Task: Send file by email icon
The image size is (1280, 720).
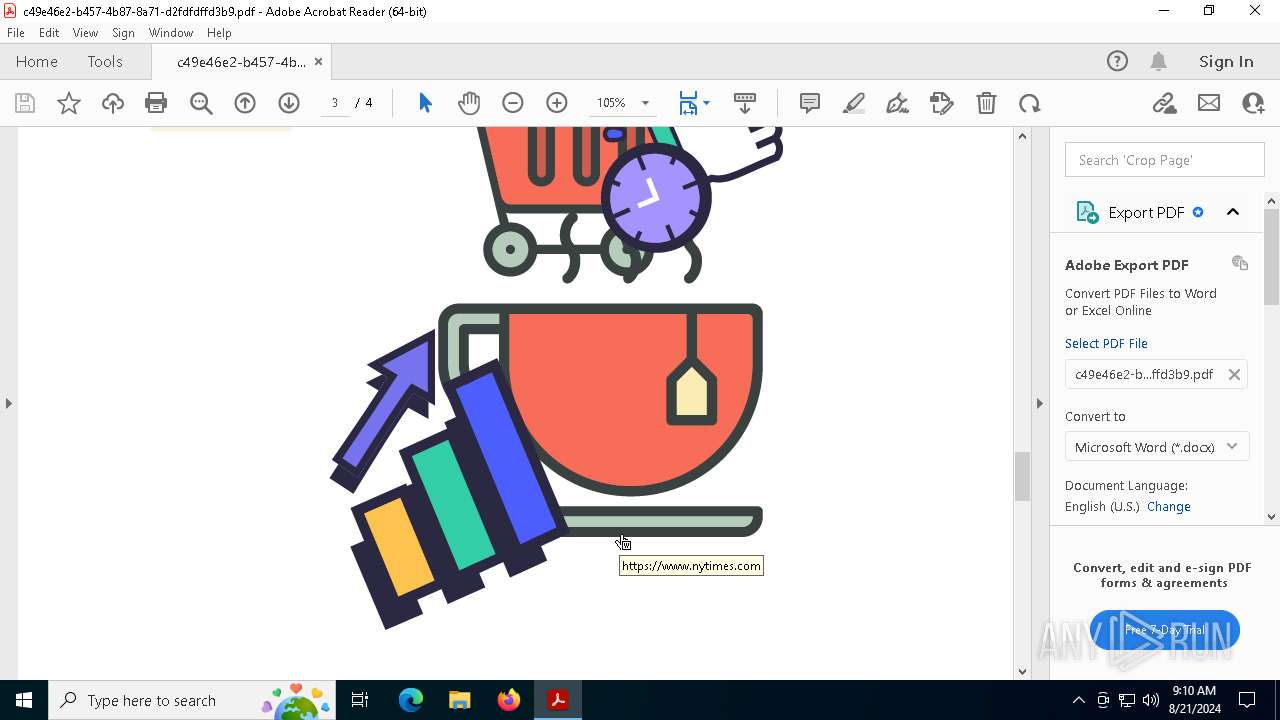Action: (1209, 103)
